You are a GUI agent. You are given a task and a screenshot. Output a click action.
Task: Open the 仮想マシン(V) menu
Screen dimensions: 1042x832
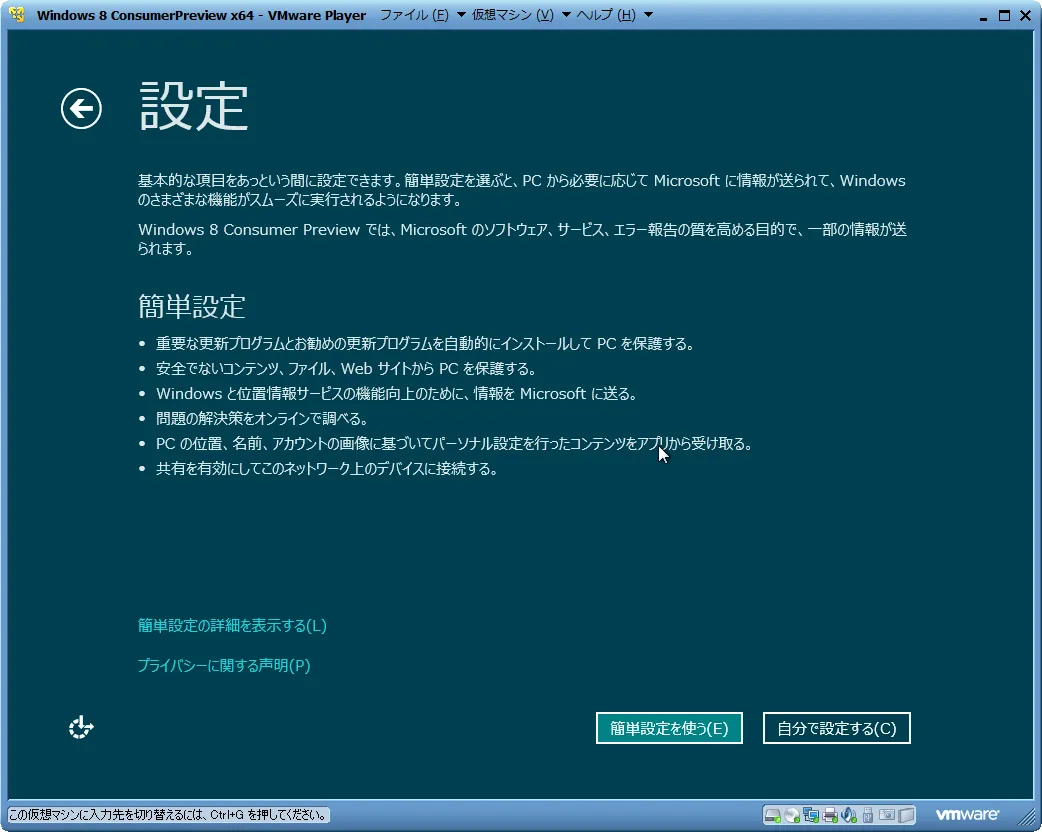point(513,16)
